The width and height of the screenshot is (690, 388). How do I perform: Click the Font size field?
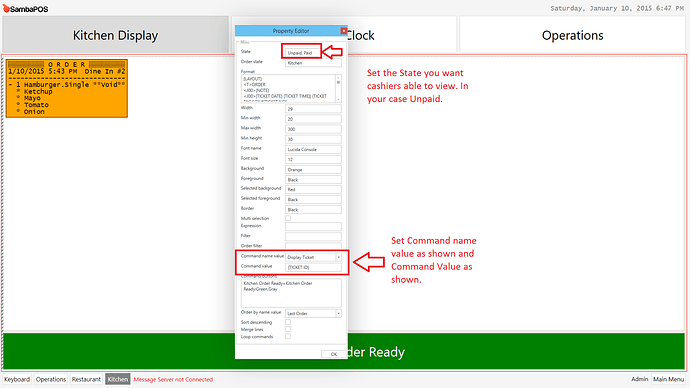pyautogui.click(x=313, y=159)
